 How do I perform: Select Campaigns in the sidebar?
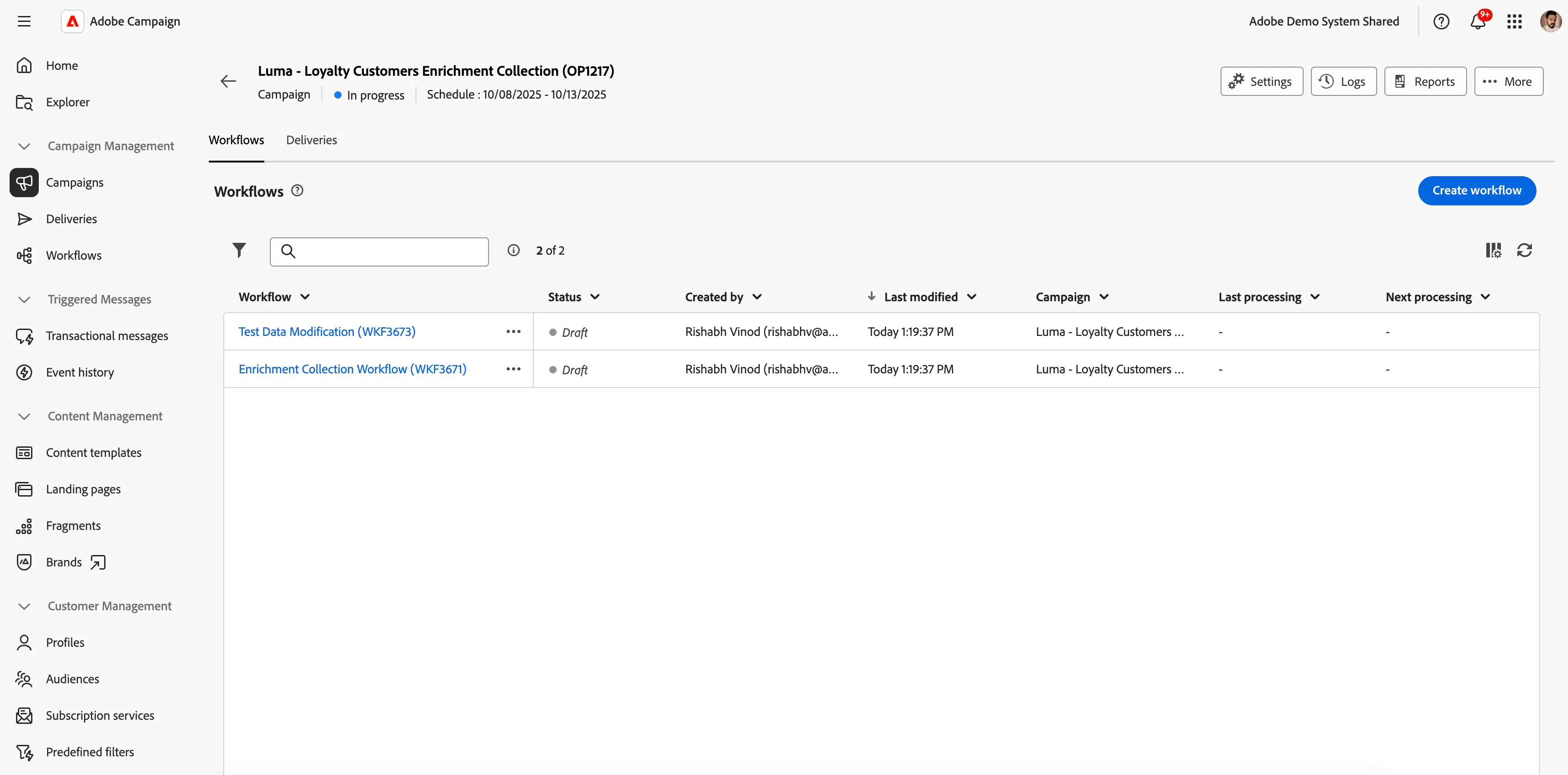point(74,183)
